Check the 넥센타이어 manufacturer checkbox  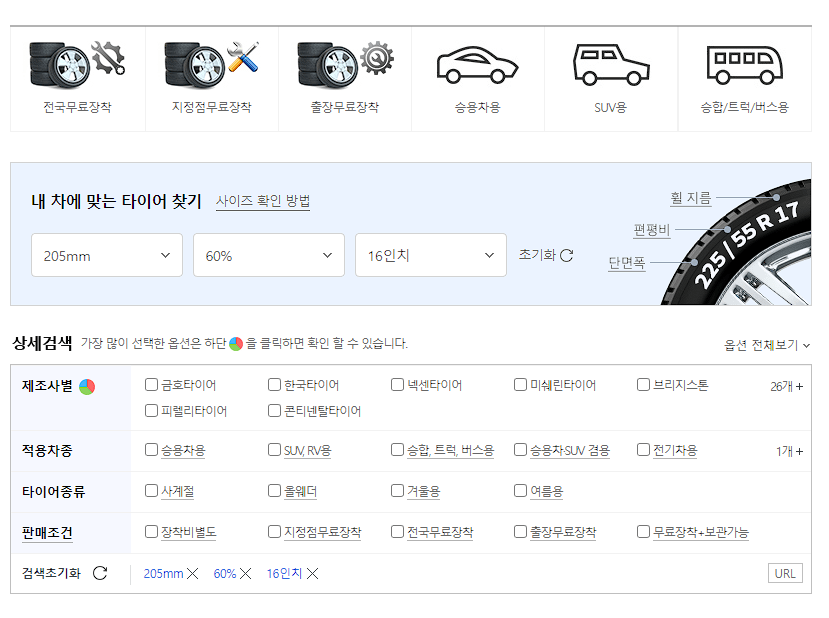tap(397, 384)
